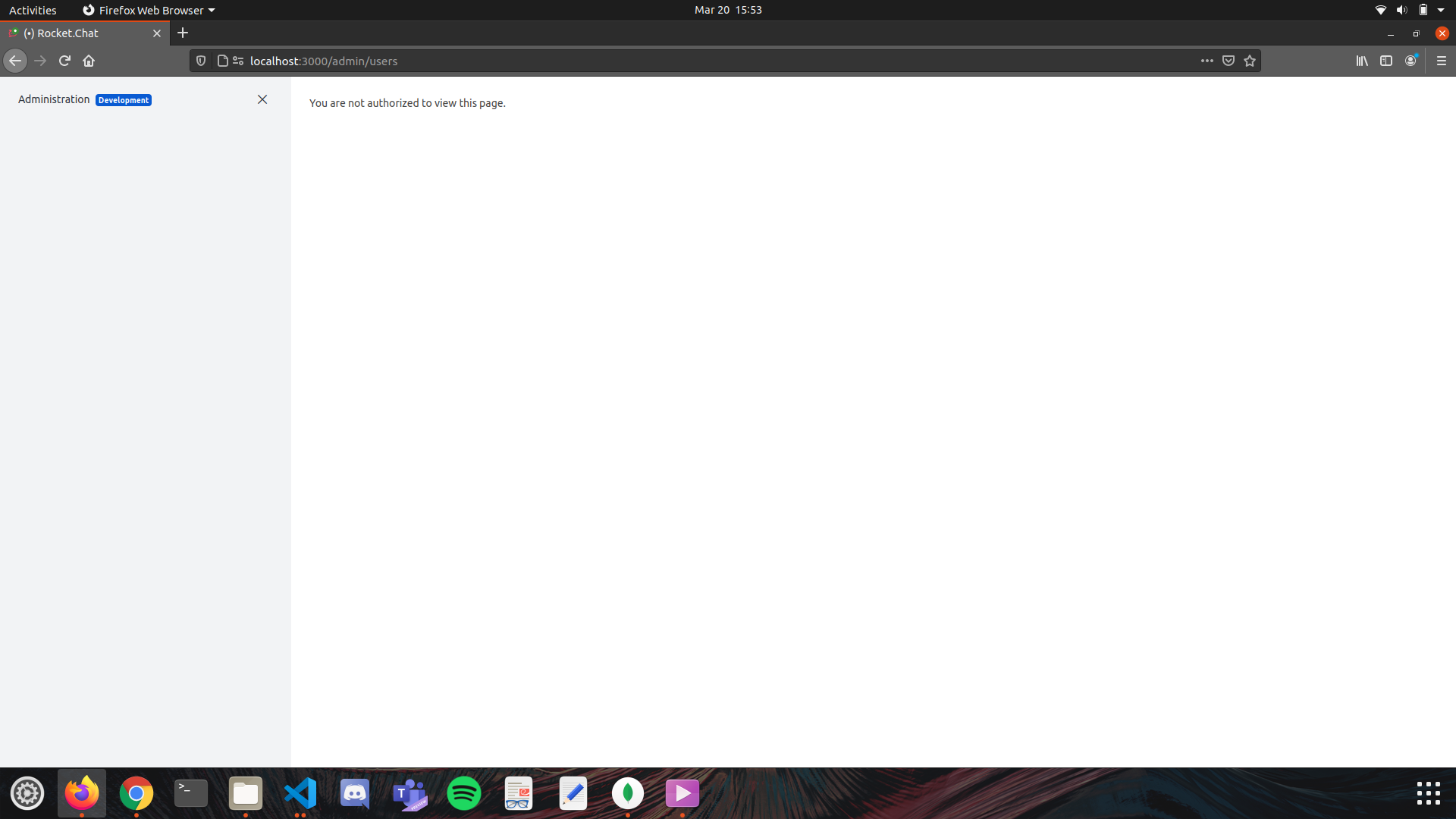Click the not authorized message text
The width and height of the screenshot is (1456, 819).
pos(407,103)
